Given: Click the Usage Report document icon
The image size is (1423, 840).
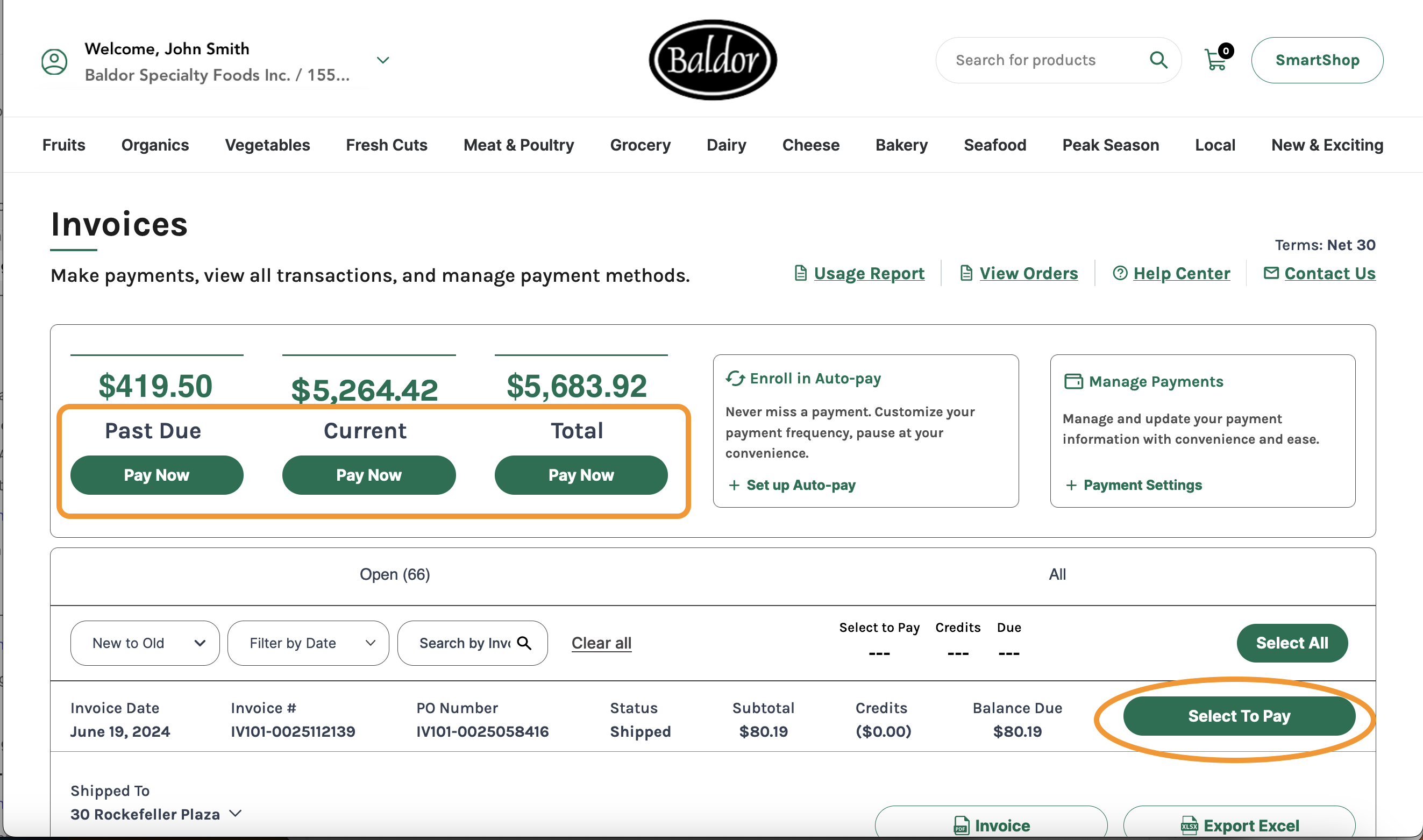Looking at the screenshot, I should [800, 273].
